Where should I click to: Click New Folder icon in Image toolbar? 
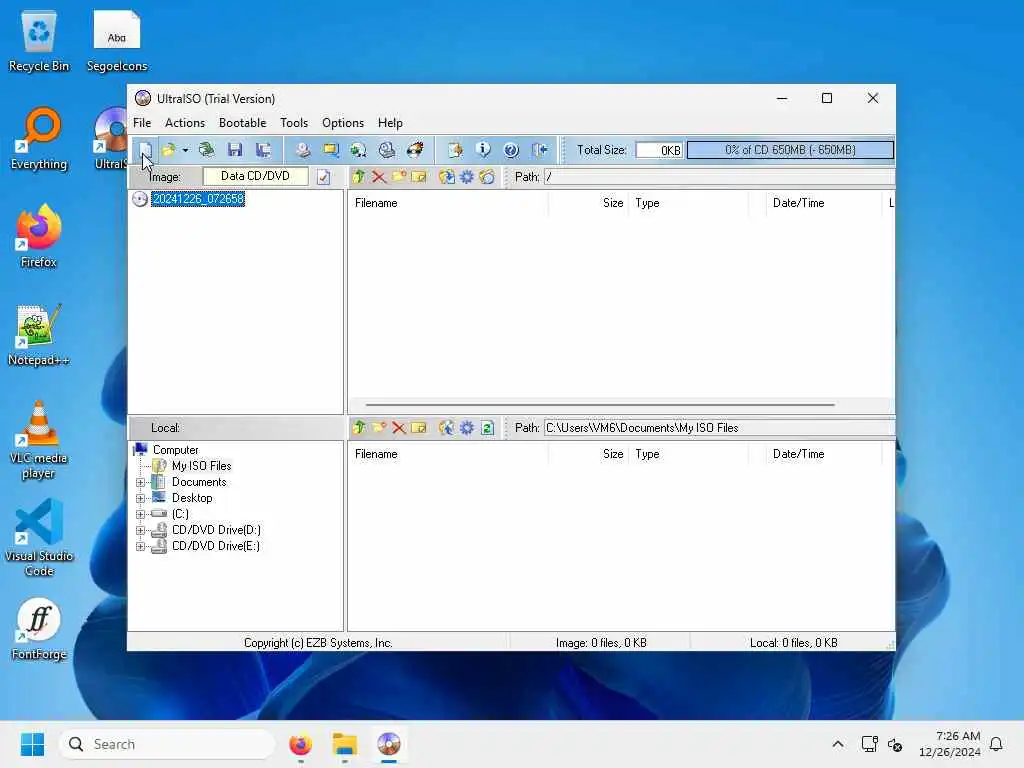click(399, 177)
